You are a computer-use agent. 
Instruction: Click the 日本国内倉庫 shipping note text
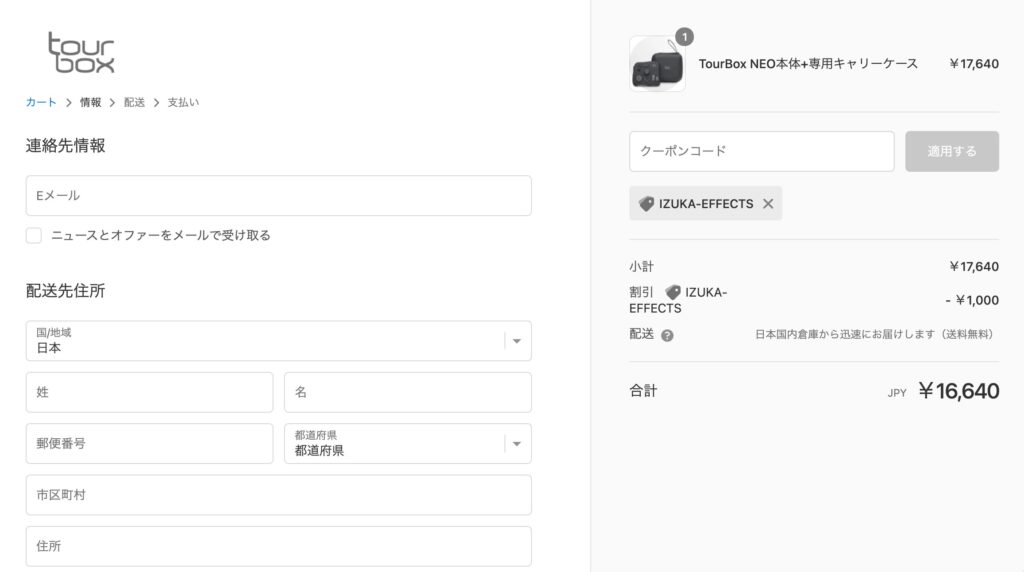coord(874,334)
